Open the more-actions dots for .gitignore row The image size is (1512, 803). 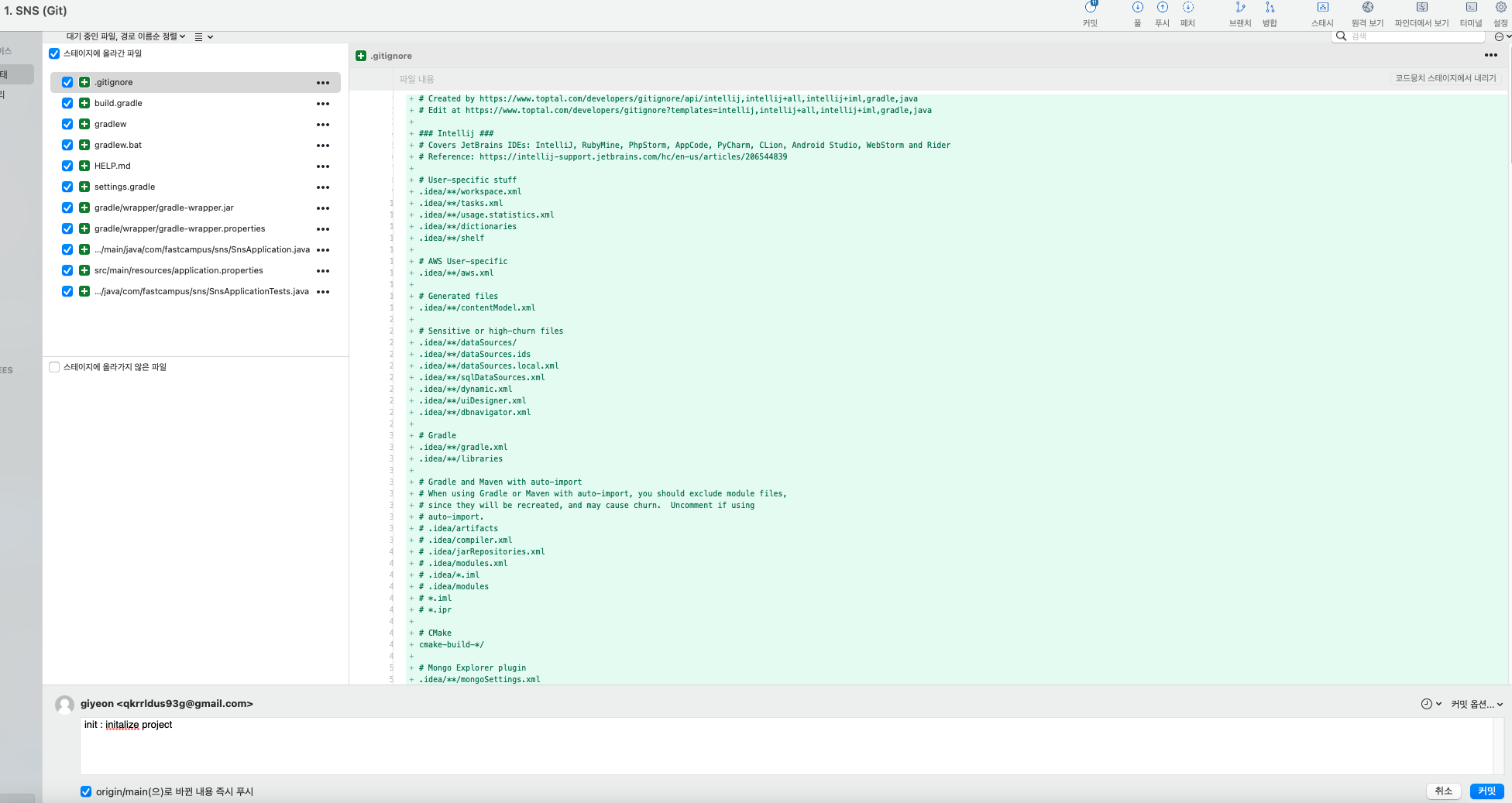click(x=323, y=83)
